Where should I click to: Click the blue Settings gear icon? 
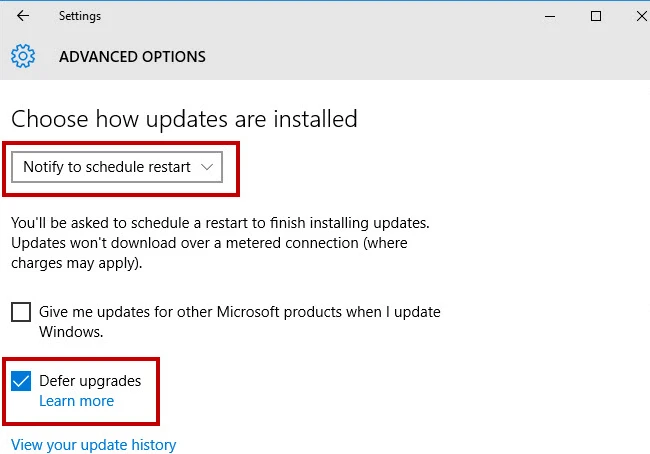click(23, 56)
